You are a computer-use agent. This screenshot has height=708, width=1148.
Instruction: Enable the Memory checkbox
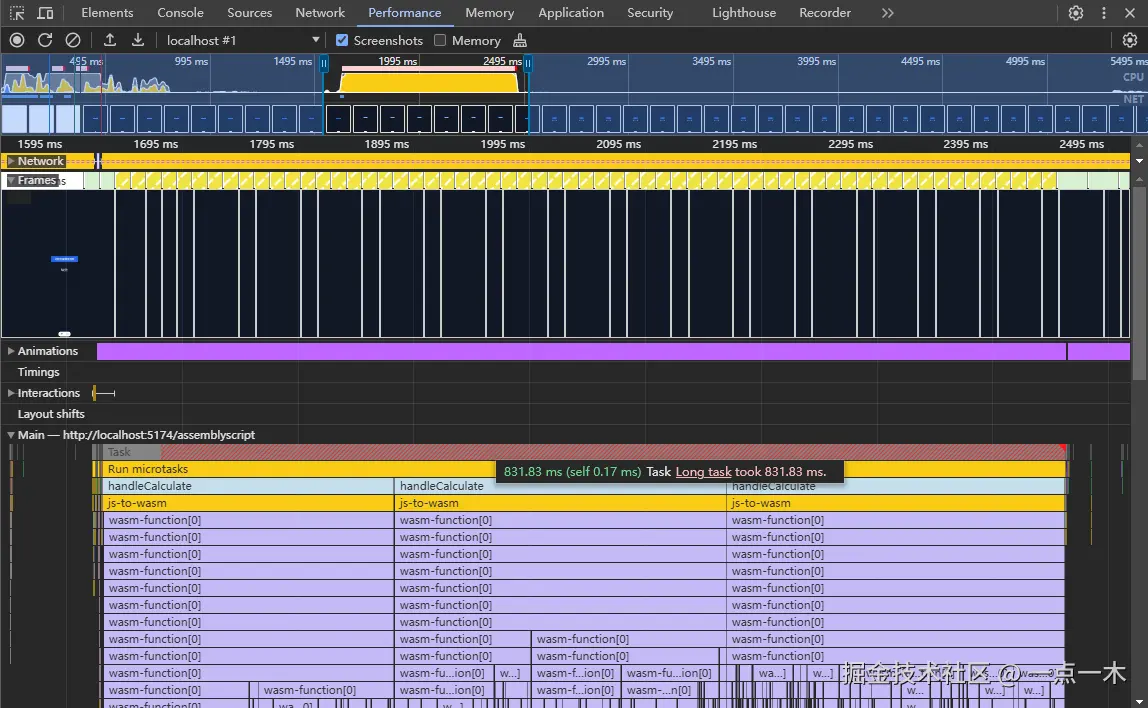[x=440, y=40]
